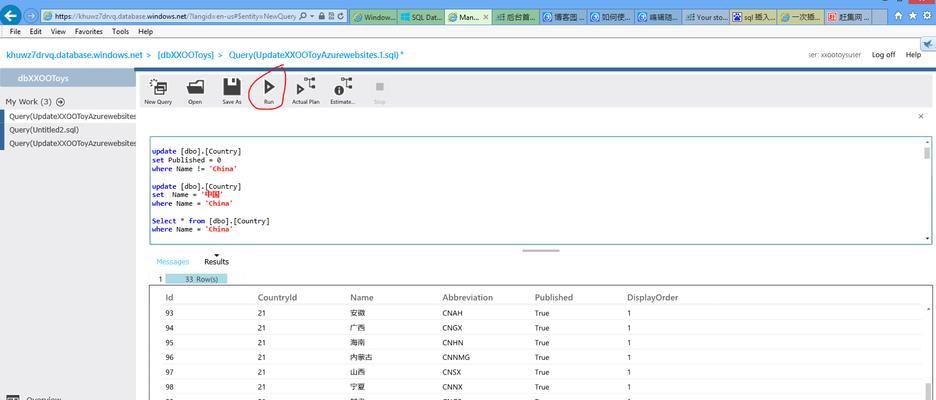Click the [dbXXOOToys] breadcrumb link
Viewport: 936px width, 400px height.
[186, 54]
